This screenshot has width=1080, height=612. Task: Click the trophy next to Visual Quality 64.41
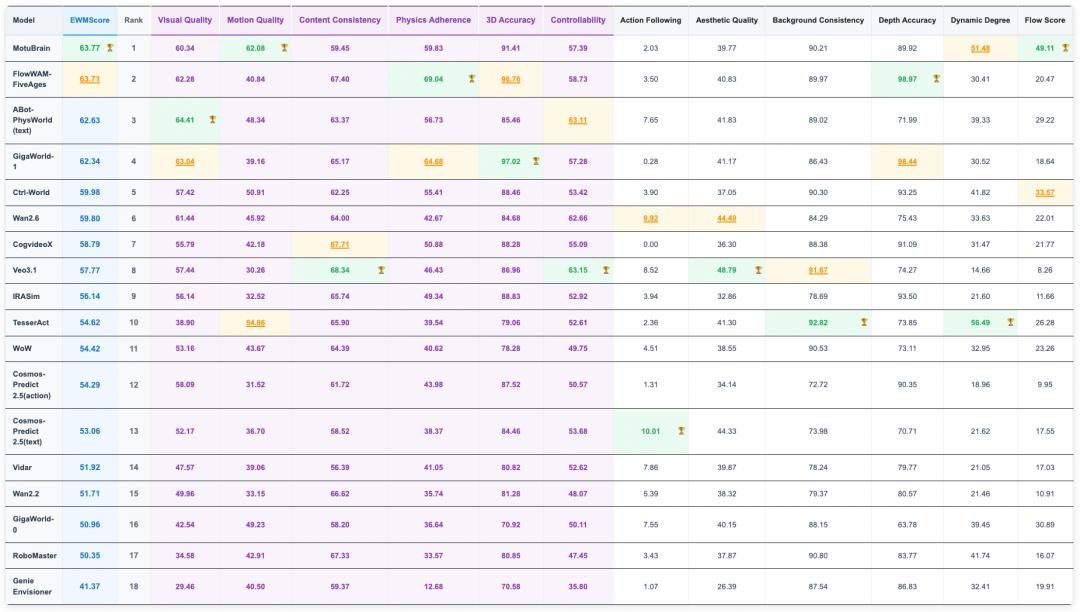(x=212, y=120)
